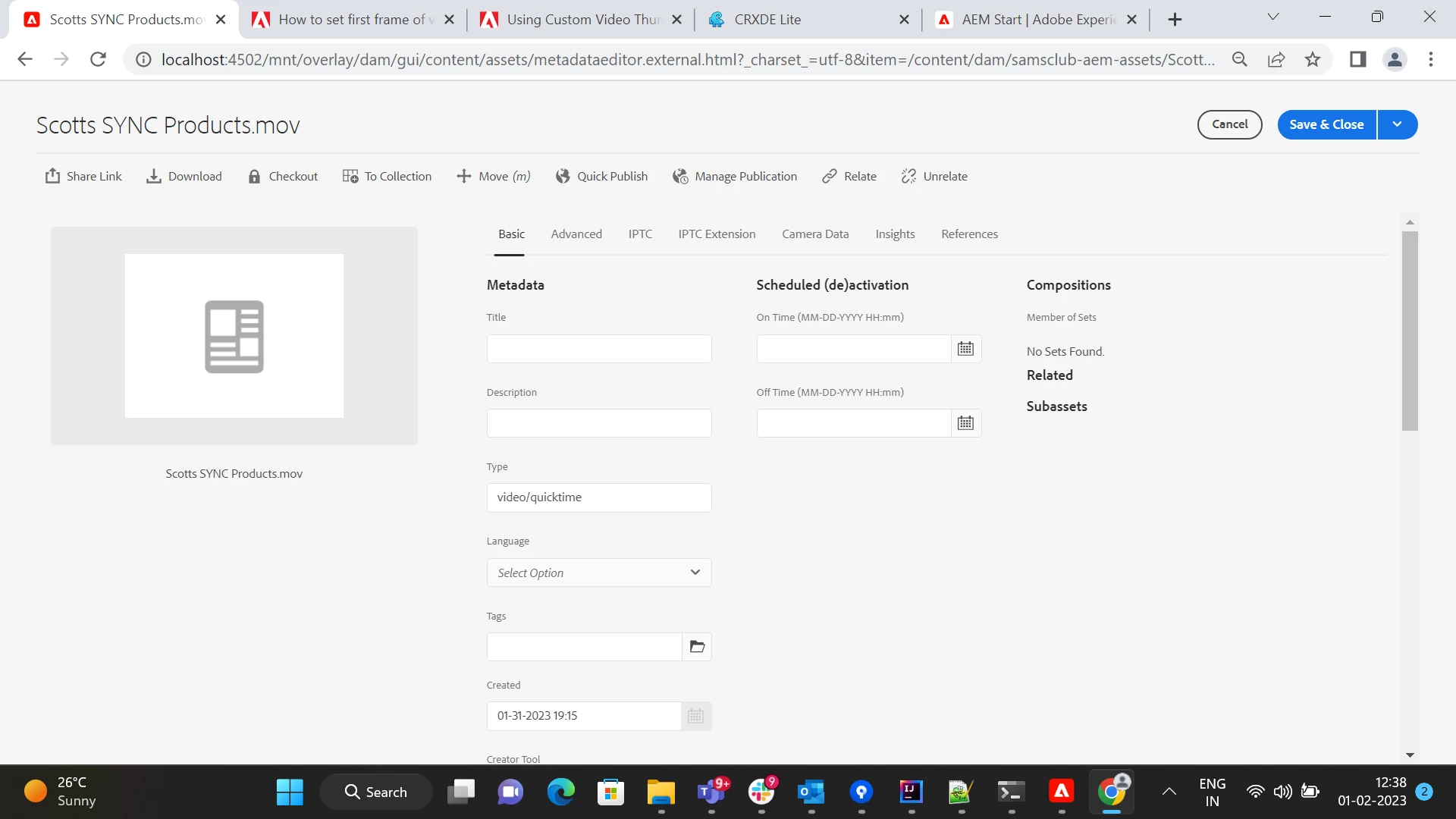The image size is (1456, 819).
Task: Click the Checkout lock icon
Action: pos(254,176)
